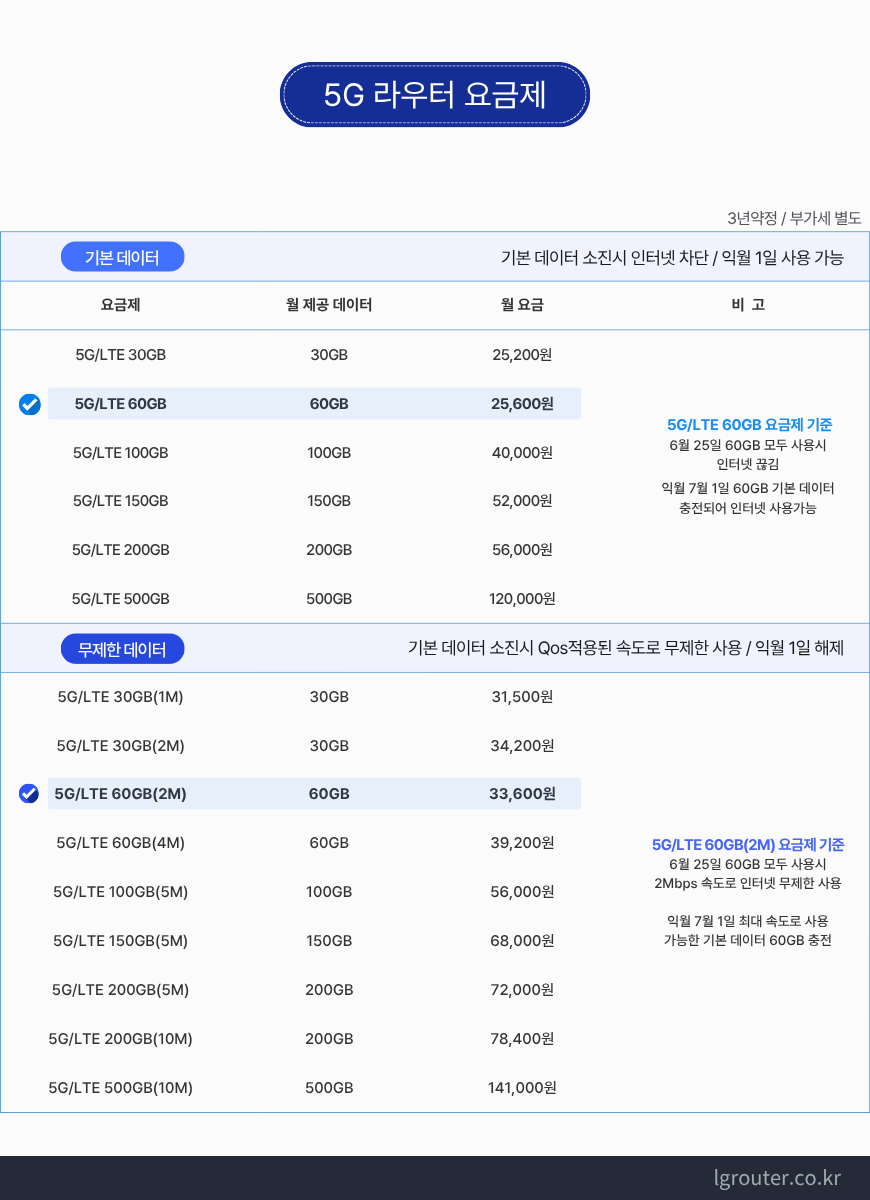Click the 120,000원 monthly fee

coord(522,599)
